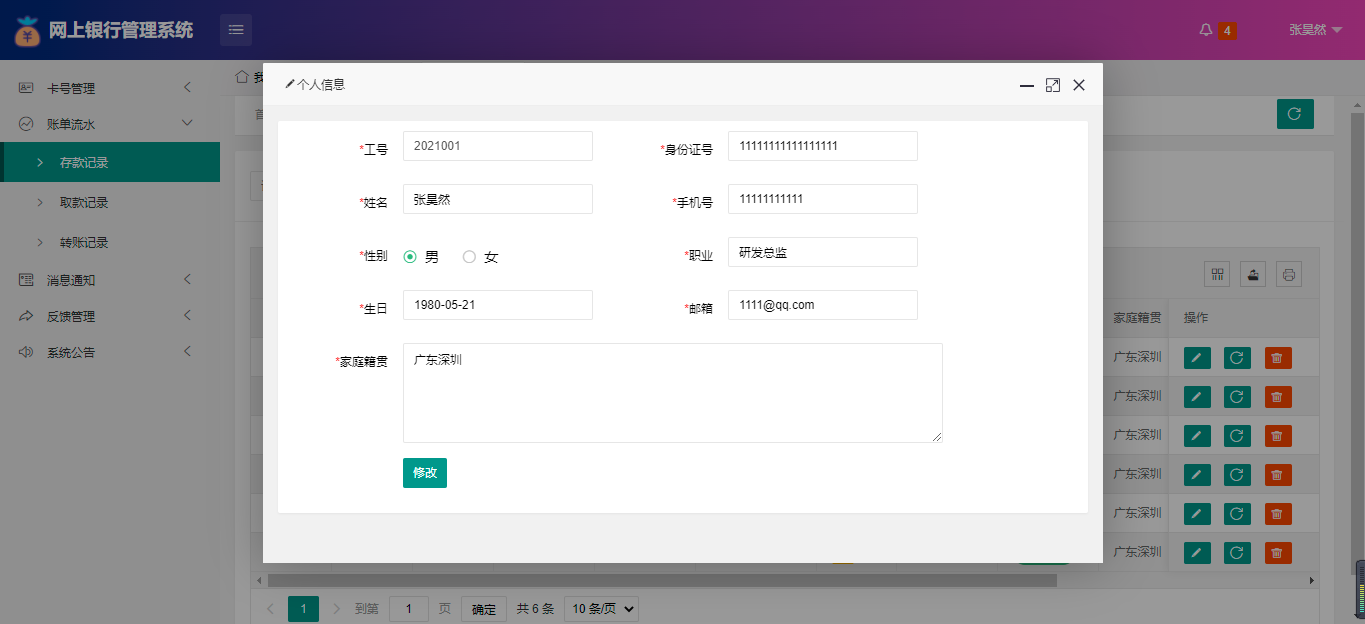1365x624 pixels.
Task: Open 取款记录 in the sidebar
Action: pos(84,202)
